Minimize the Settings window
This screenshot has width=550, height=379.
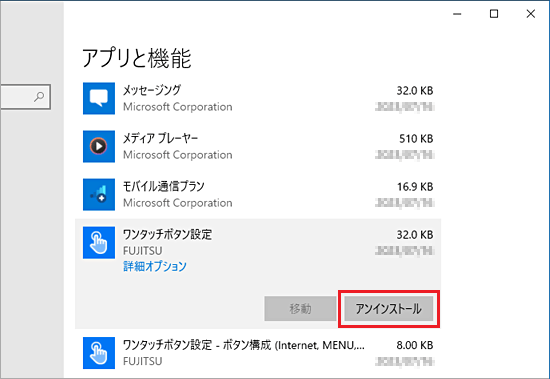[457, 14]
